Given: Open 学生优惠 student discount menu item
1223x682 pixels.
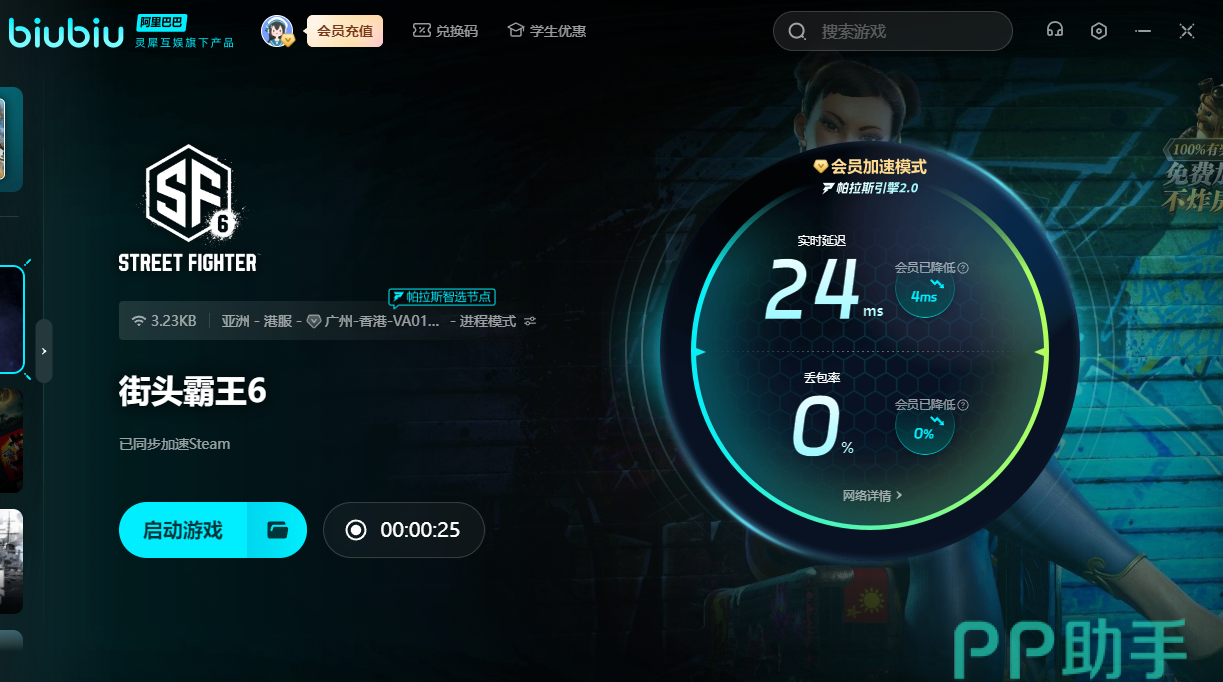Looking at the screenshot, I should click(547, 31).
